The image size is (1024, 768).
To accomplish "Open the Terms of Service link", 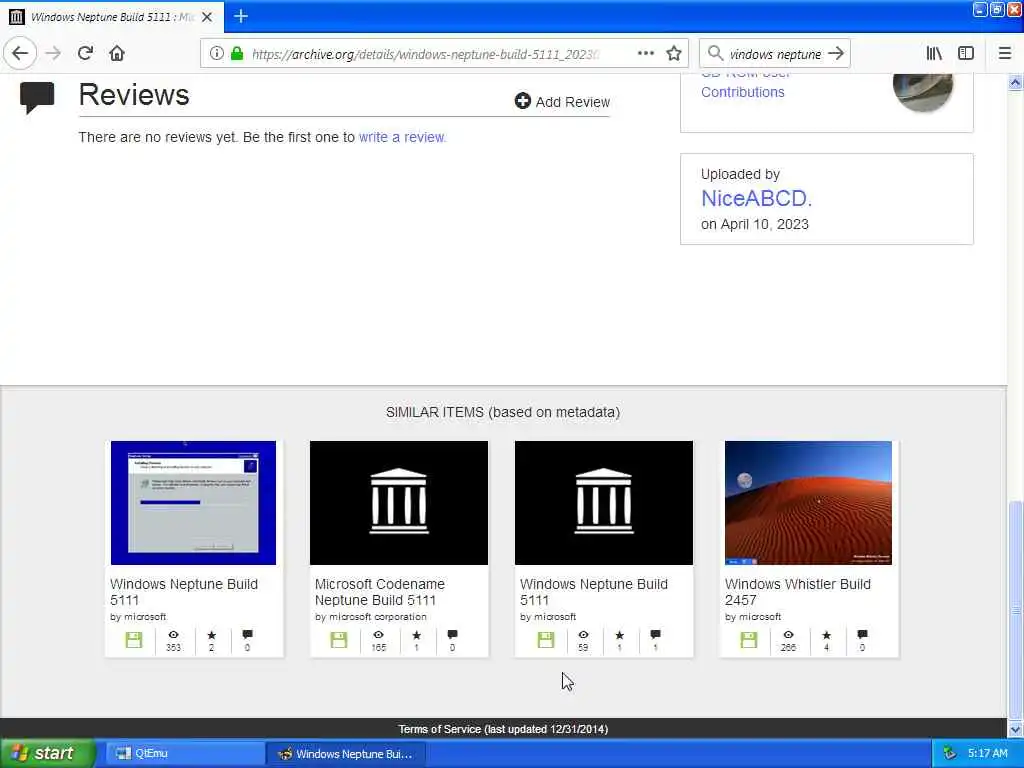I will (x=503, y=729).
